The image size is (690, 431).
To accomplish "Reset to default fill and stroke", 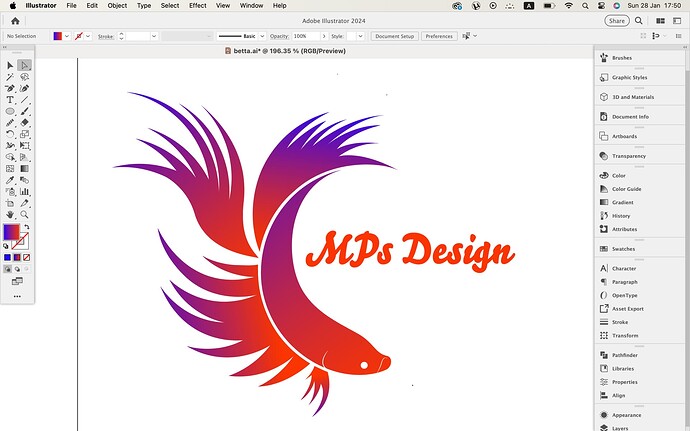I will pyautogui.click(x=6, y=246).
